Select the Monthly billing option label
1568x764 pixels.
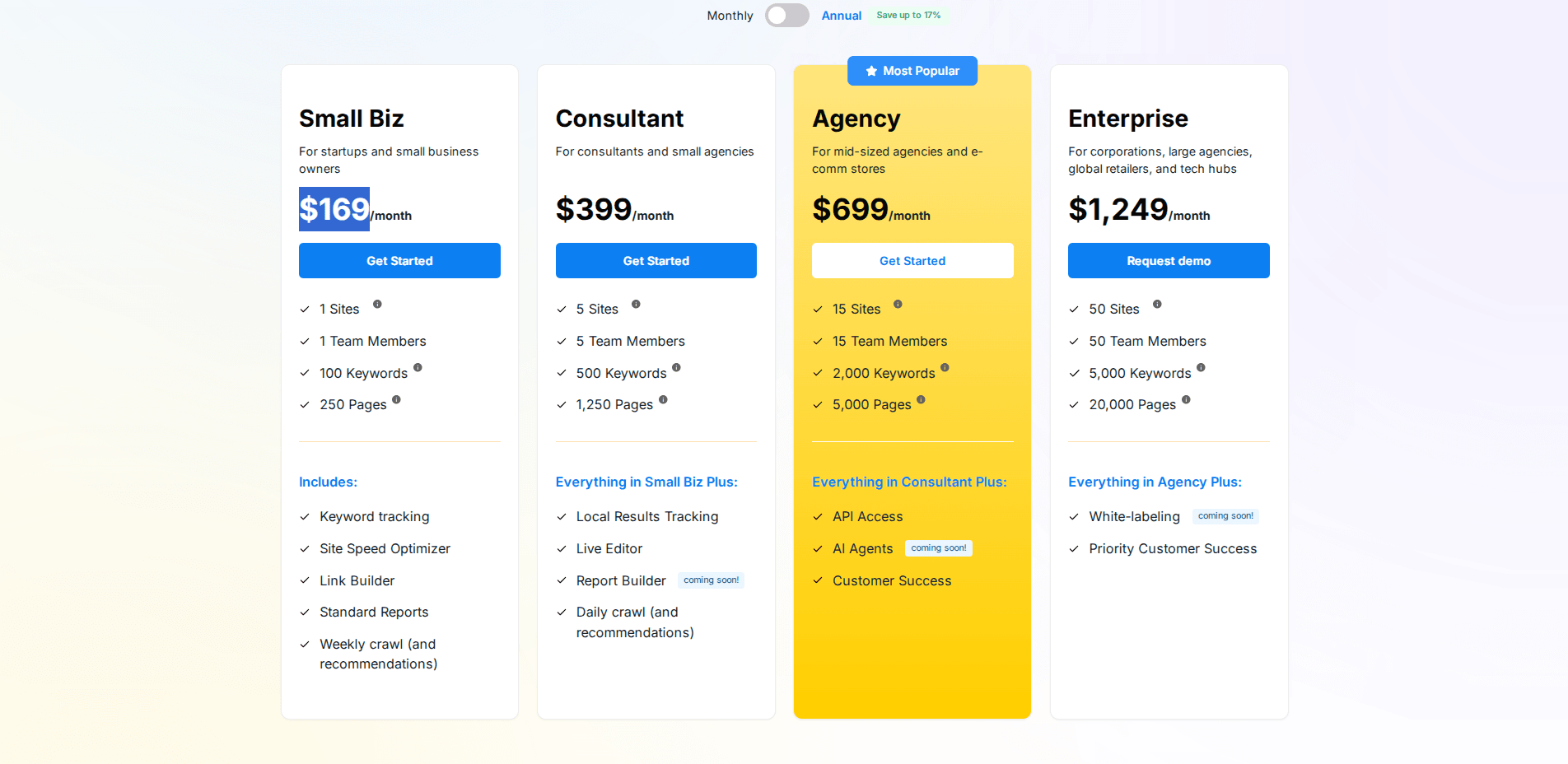coord(730,16)
